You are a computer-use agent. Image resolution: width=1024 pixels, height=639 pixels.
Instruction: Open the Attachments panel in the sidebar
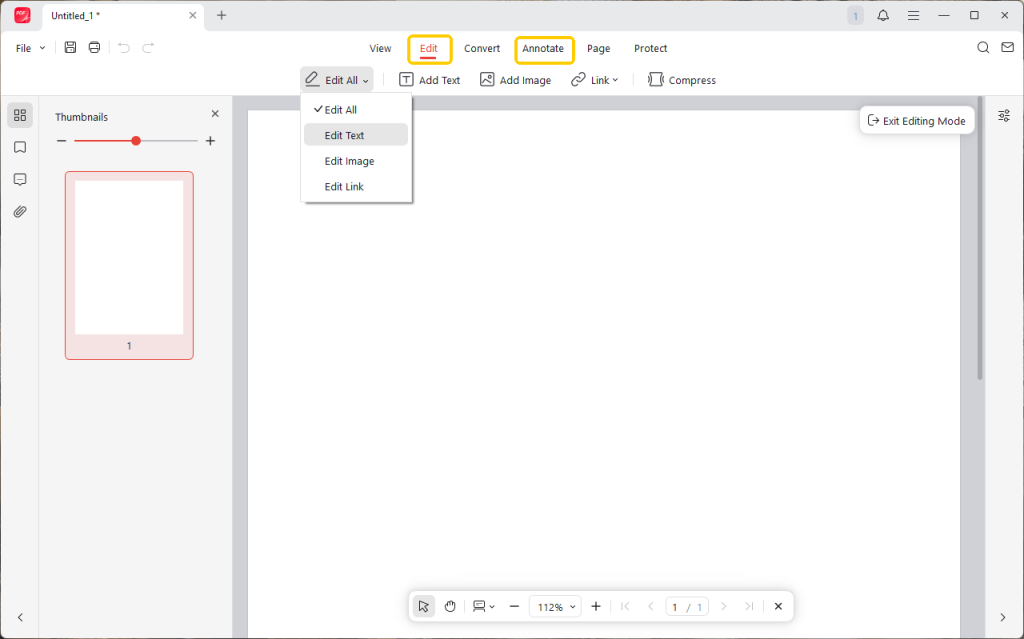pos(20,211)
